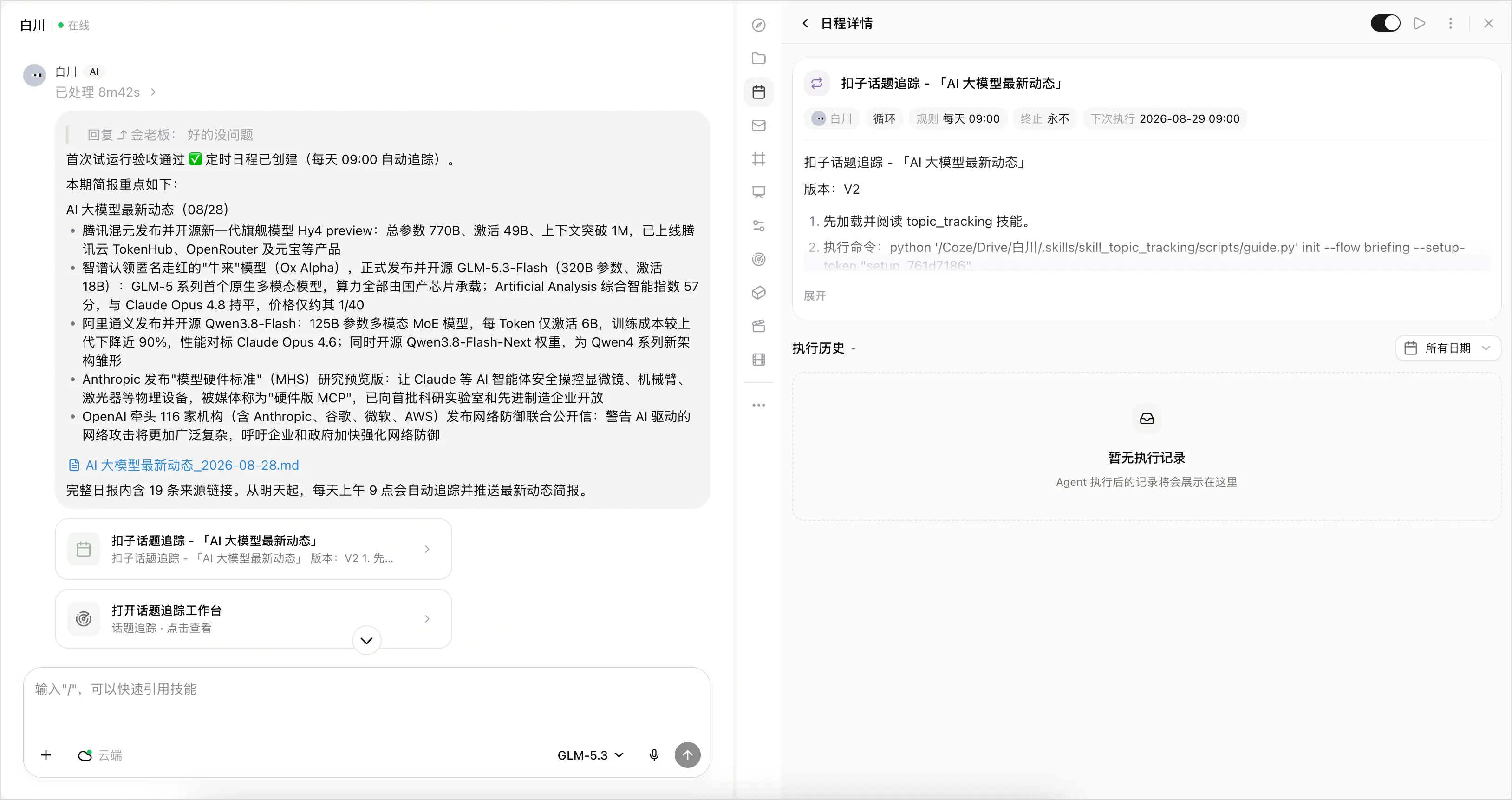
Task: Open the GLM-5.3 model selector
Action: [591, 755]
